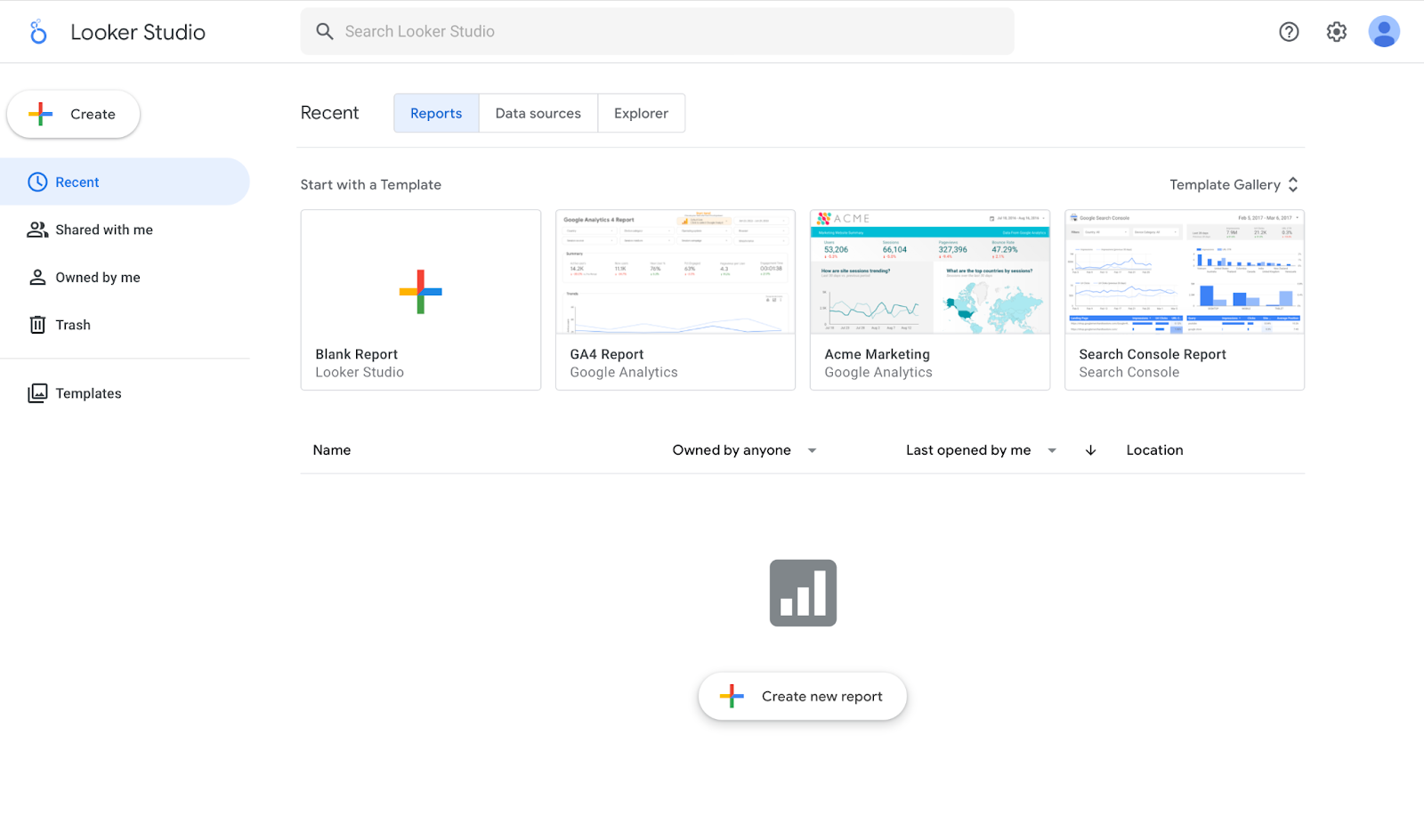Switch to the Data sources tab

[x=538, y=113]
